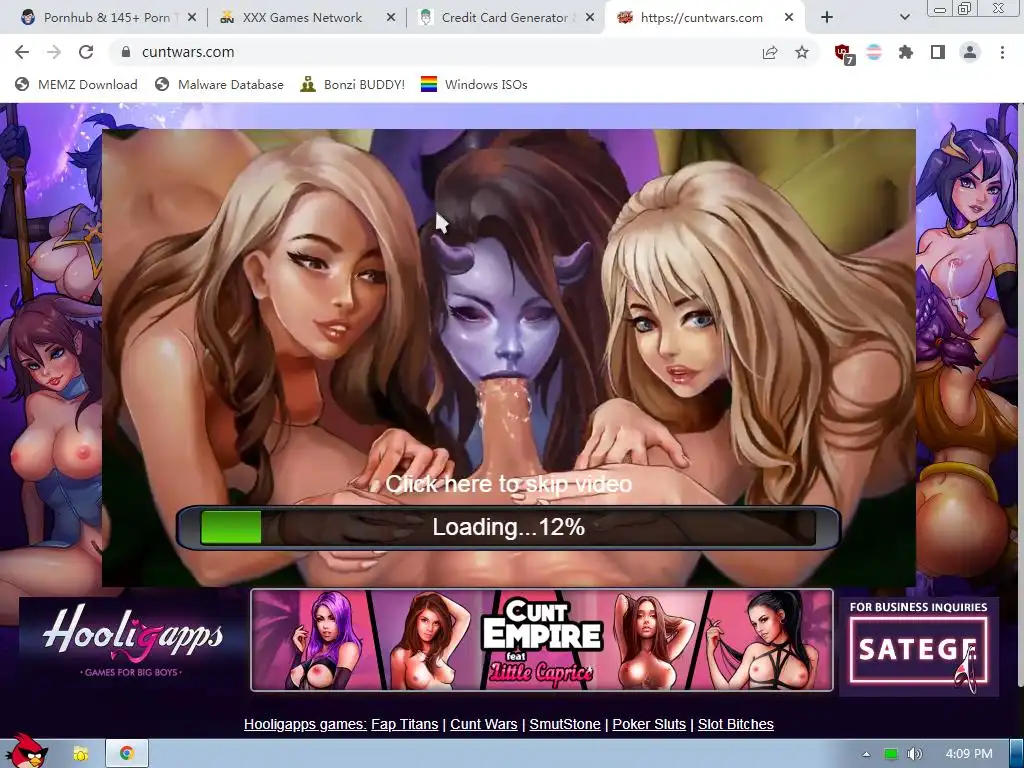This screenshot has width=1024, height=768.
Task: Bookmark this page with the star
Action: click(x=802, y=52)
